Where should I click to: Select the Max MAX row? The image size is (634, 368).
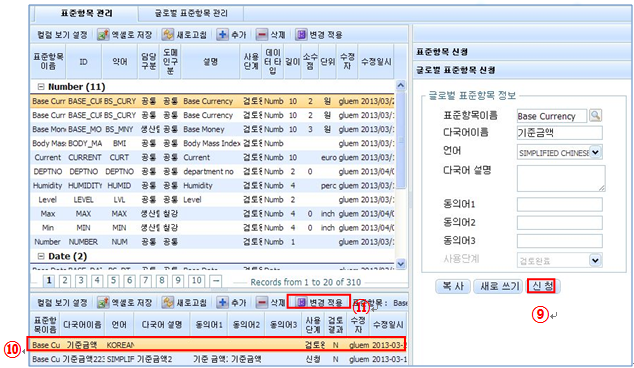(x=213, y=214)
